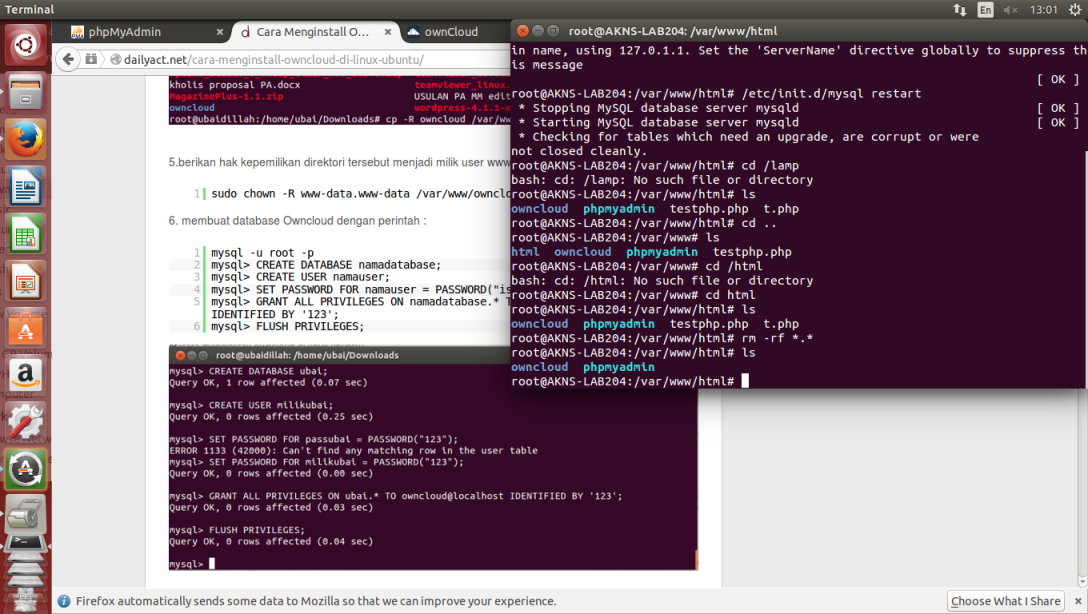Minimize the AKNS-LAB204 terminal window
This screenshot has width=1088, height=614.
click(x=538, y=31)
